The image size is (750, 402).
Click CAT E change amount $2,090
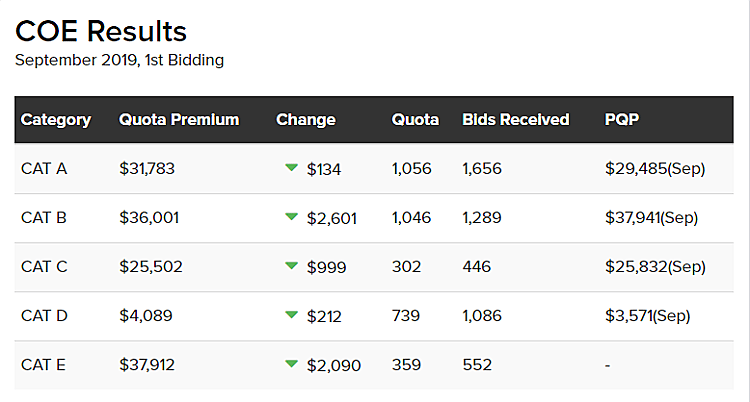(334, 365)
